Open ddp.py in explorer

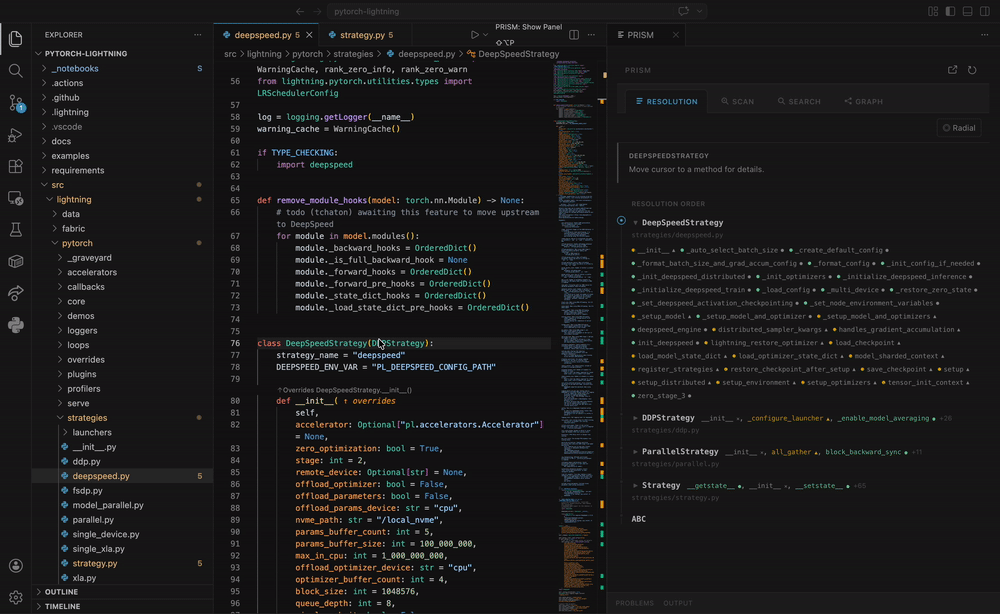(86, 462)
